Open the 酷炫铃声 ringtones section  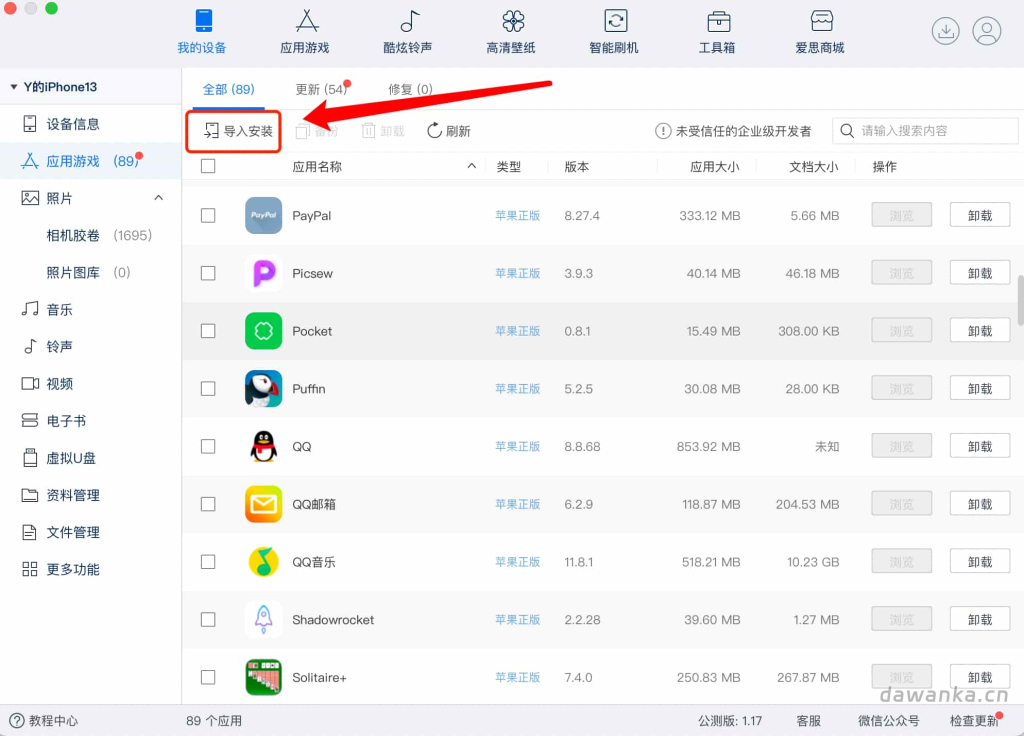pyautogui.click(x=408, y=32)
